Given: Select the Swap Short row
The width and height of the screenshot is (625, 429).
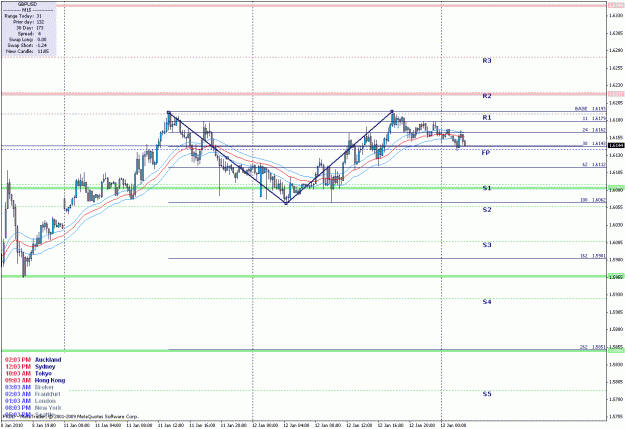Looking at the screenshot, I should pyautogui.click(x=26, y=45).
